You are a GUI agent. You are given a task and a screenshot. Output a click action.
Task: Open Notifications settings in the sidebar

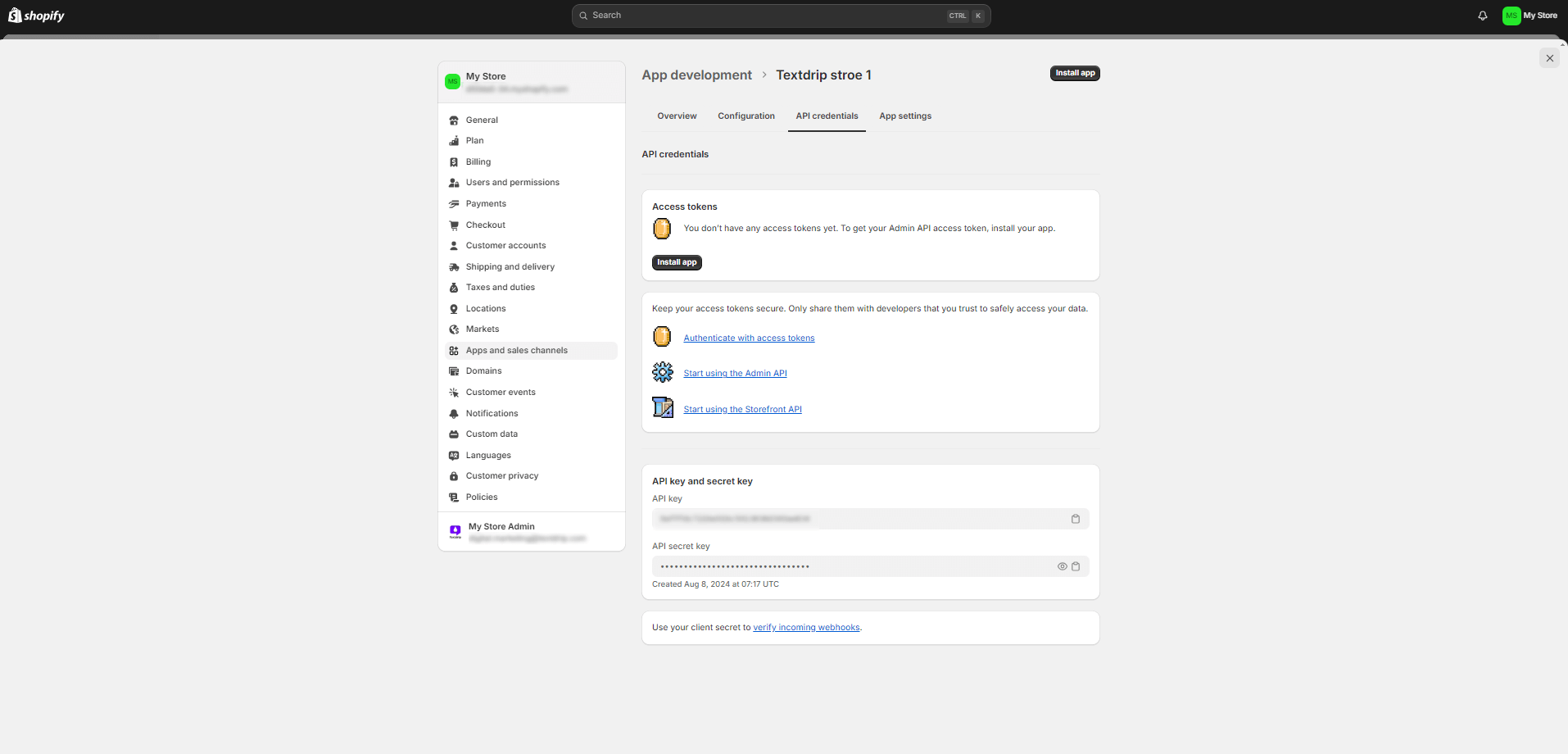point(492,413)
